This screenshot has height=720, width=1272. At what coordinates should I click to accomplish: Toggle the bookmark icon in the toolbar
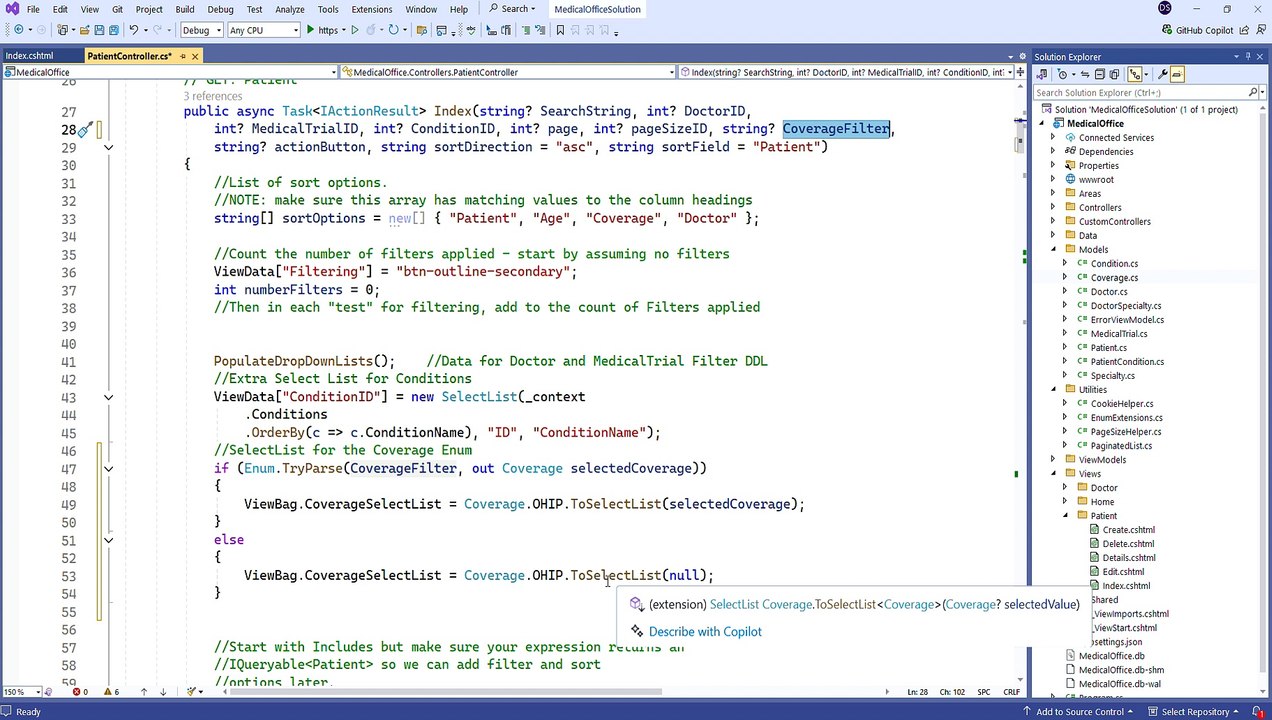(560, 30)
